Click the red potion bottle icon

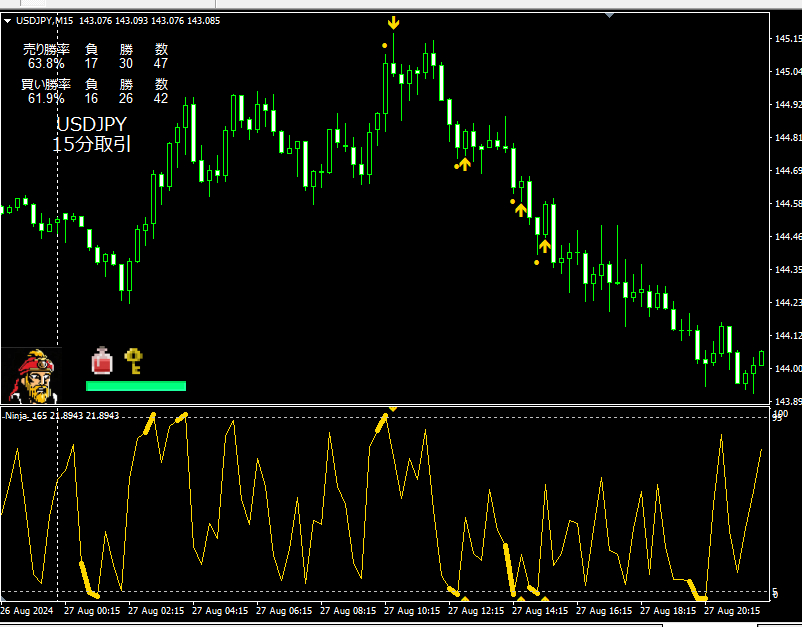102,360
